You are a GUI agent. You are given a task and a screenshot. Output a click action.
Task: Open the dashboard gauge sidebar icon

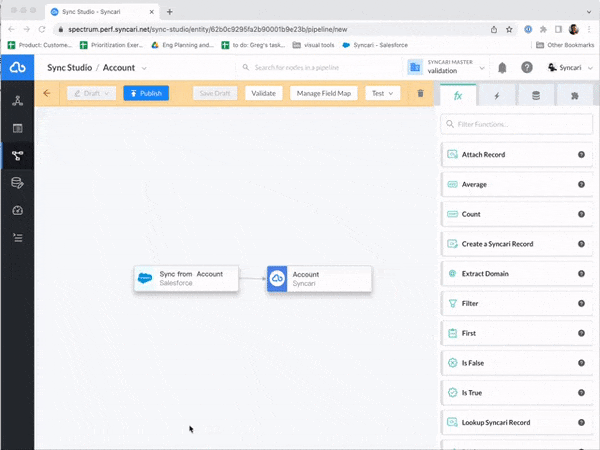tap(17, 210)
